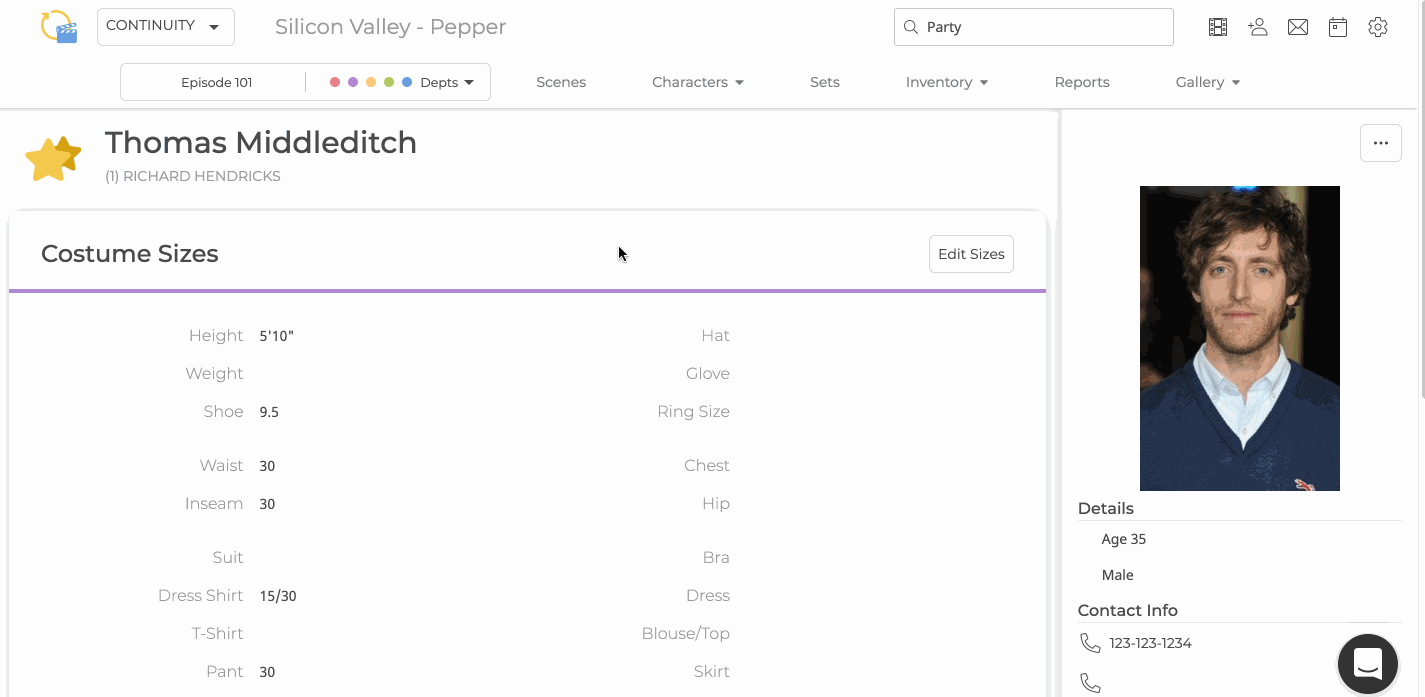Open the Reports tab
Screen dimensions: 1425x697
[x=1082, y=82]
